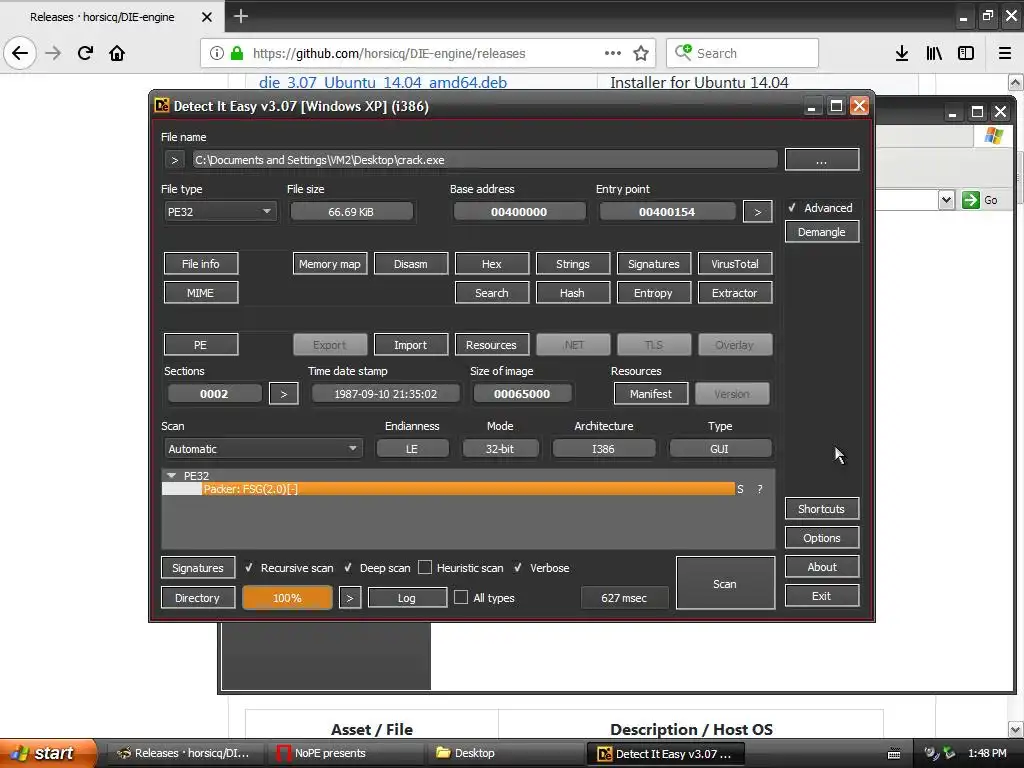Open the File type PE32 dropdown
The width and height of the screenshot is (1024, 768).
click(x=220, y=212)
